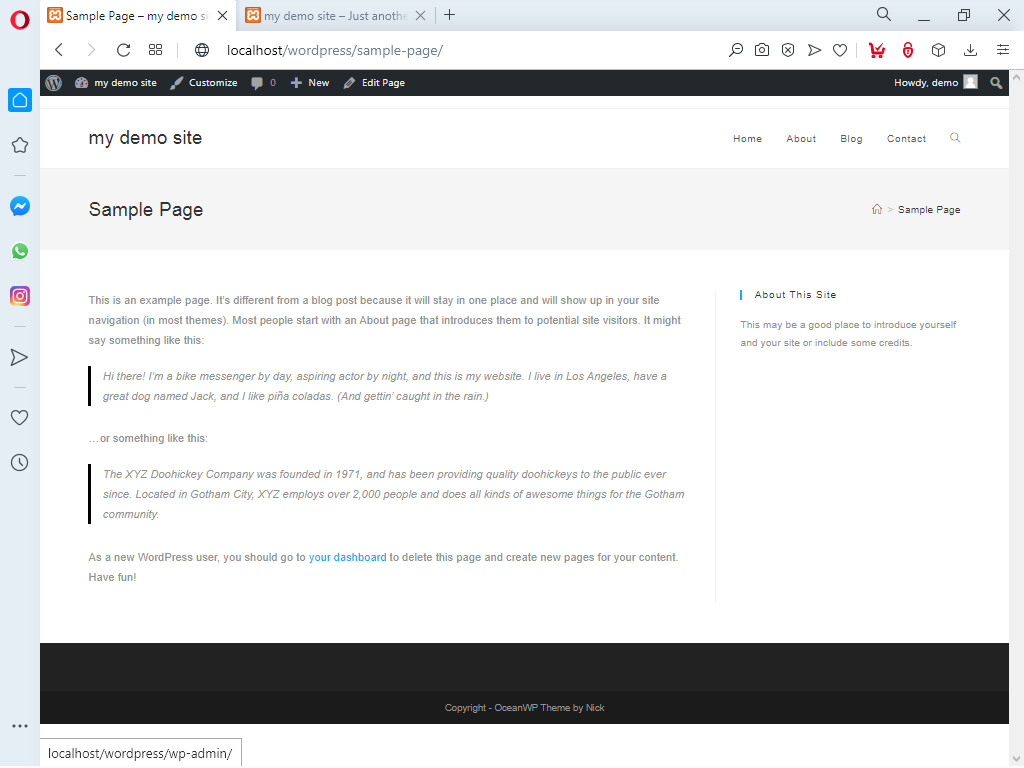Follow the 'your dashboard' link
1024x768 pixels.
coord(347,557)
